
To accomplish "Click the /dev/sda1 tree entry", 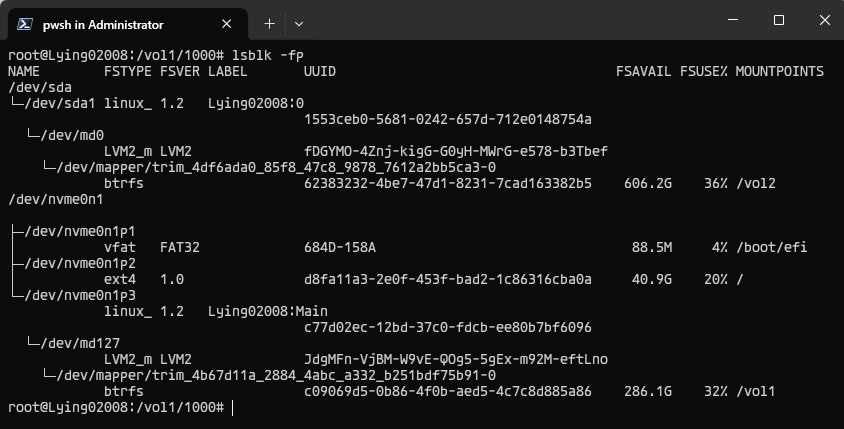I will [60, 103].
